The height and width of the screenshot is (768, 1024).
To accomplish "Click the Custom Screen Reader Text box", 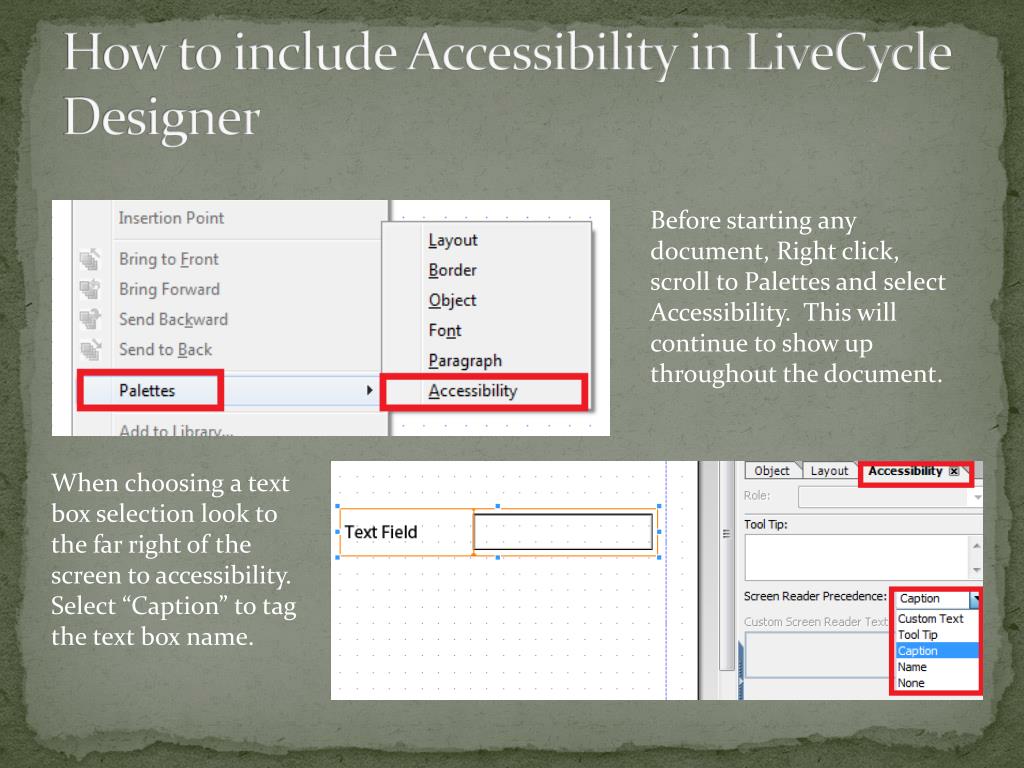I will pos(818,656).
